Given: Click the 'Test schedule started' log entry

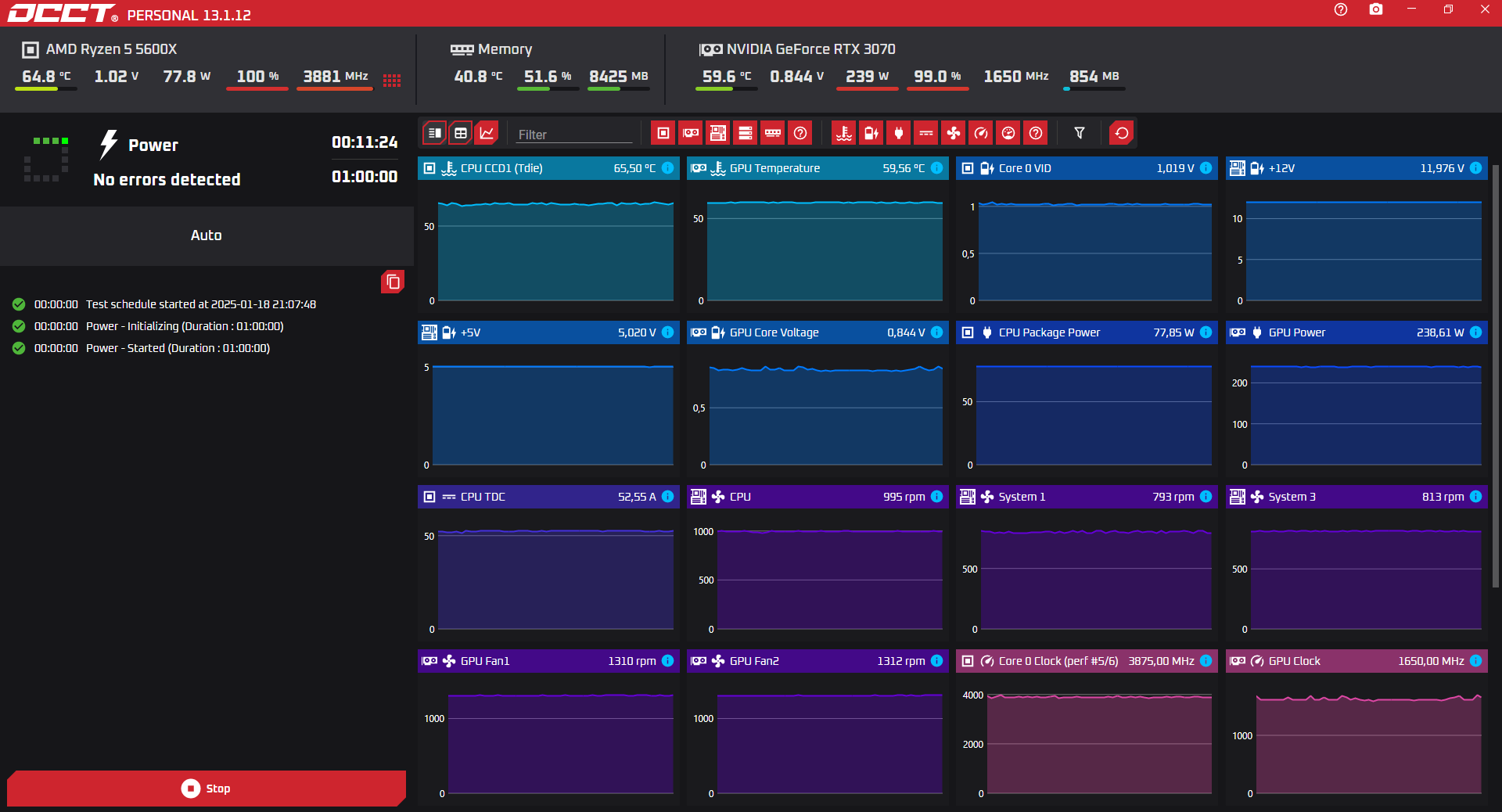Looking at the screenshot, I should point(164,304).
